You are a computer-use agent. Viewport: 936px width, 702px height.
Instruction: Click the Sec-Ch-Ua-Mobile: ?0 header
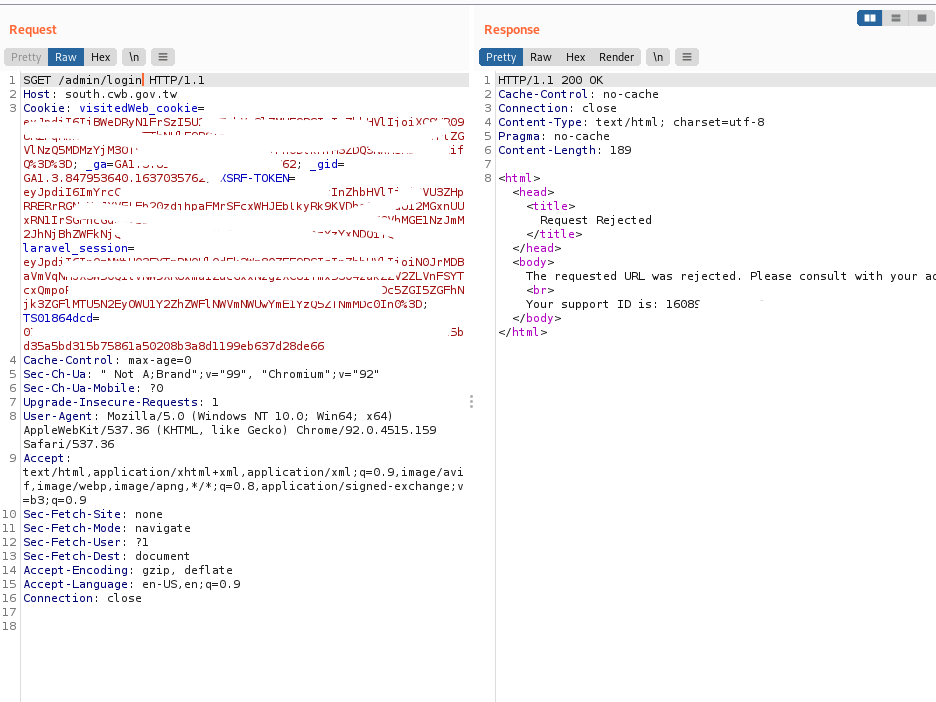click(x=93, y=388)
